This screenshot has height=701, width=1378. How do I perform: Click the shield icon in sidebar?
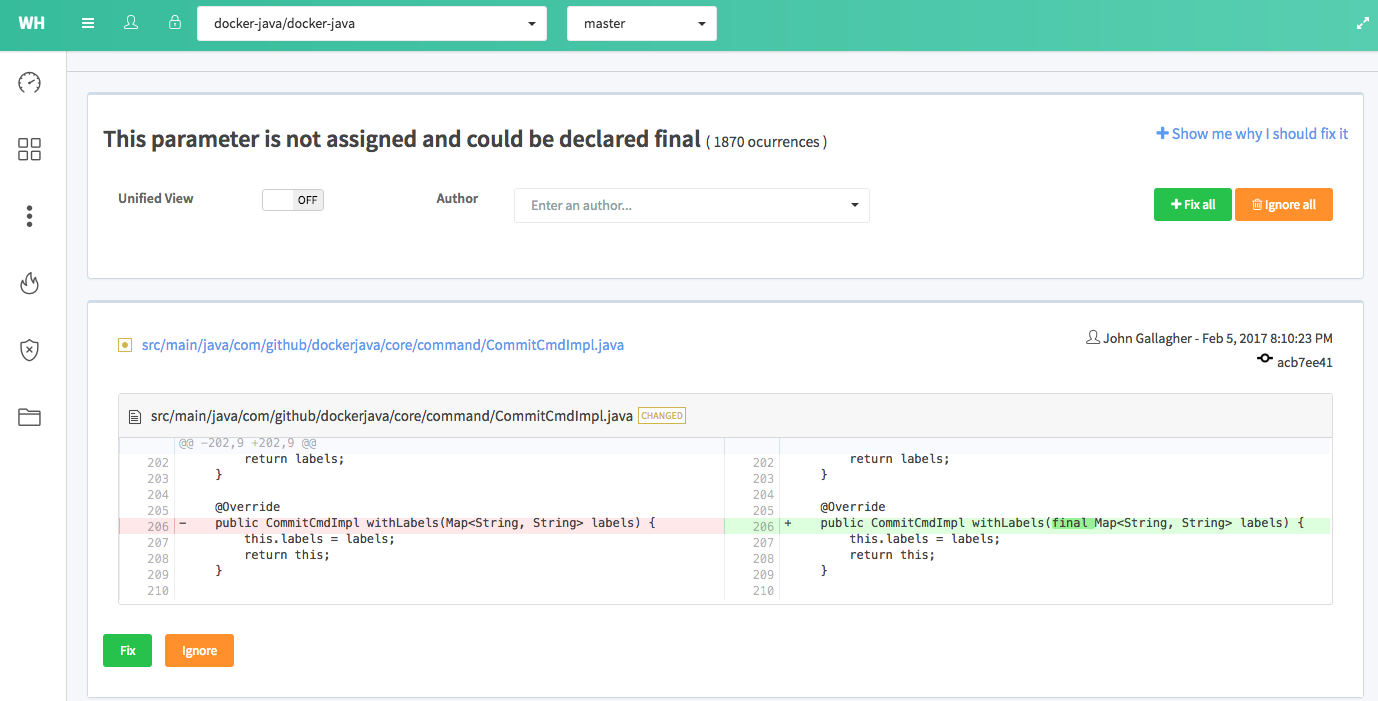coord(30,350)
